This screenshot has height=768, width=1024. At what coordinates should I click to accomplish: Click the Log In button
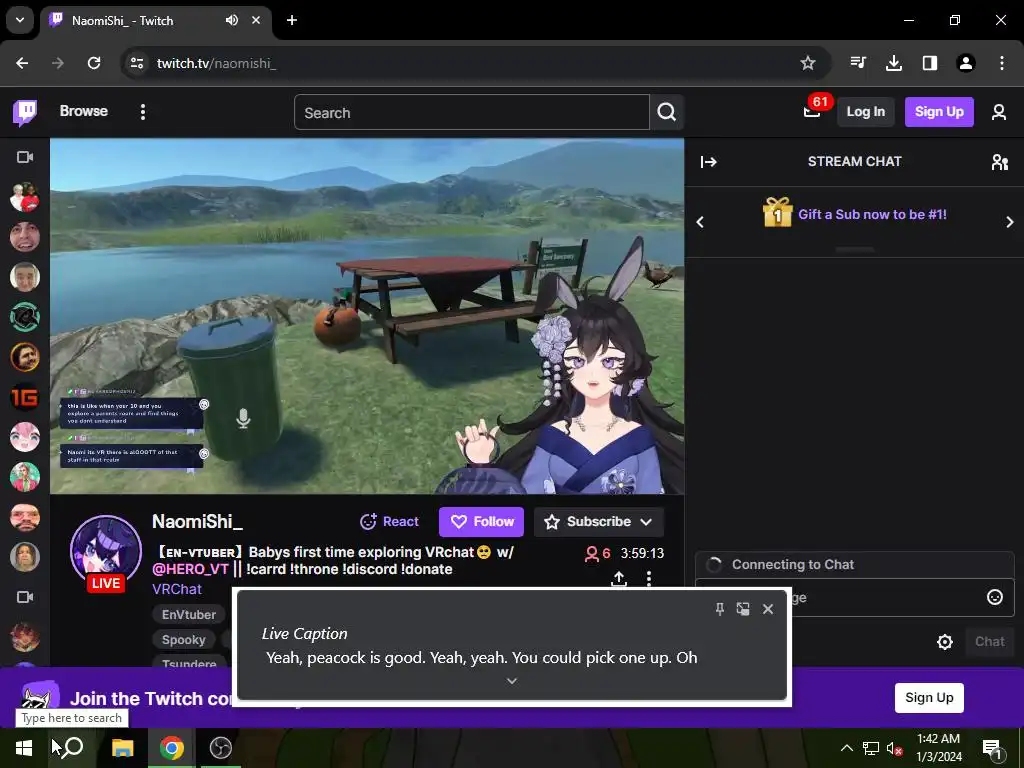click(865, 112)
